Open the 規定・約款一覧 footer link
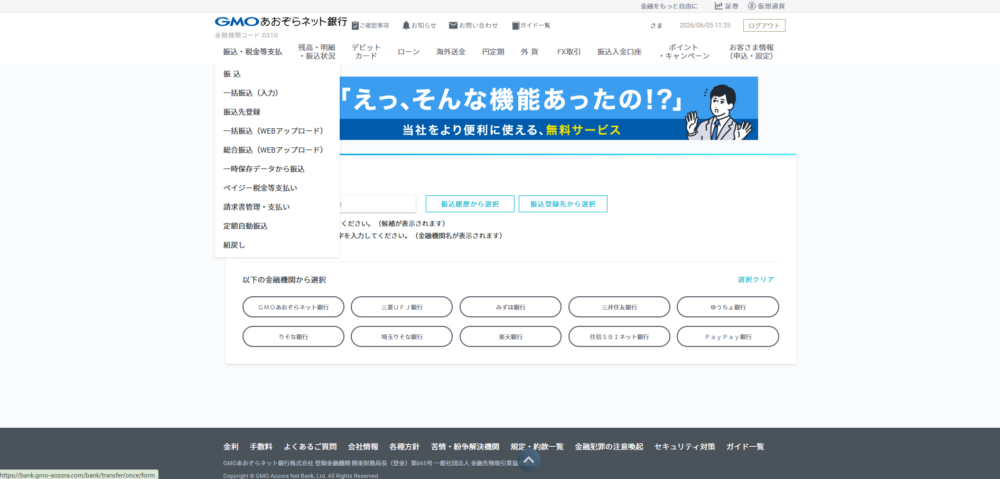Image resolution: width=1000 pixels, height=479 pixels. (537, 447)
